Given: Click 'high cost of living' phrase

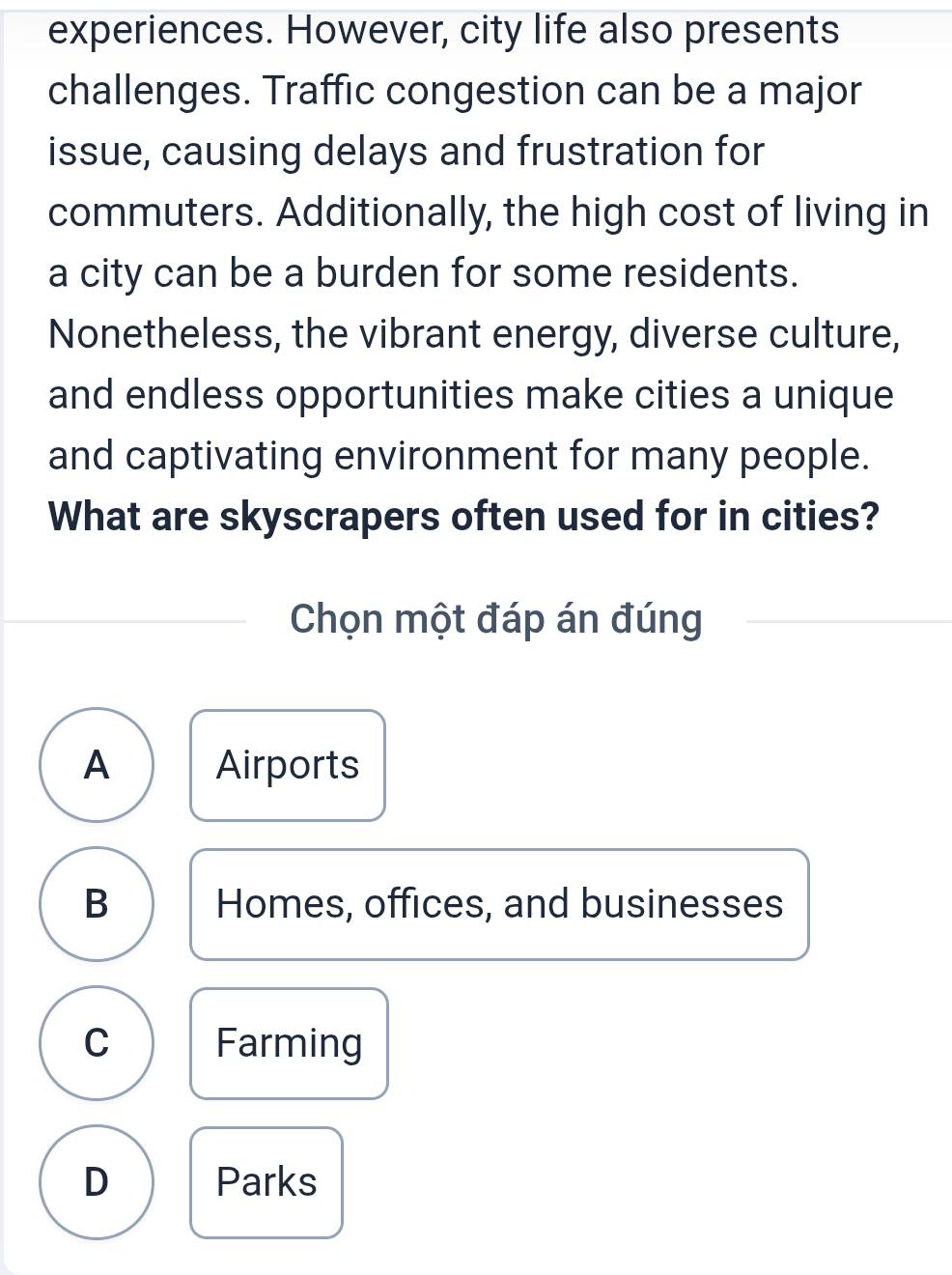Looking at the screenshot, I should click(x=723, y=212).
